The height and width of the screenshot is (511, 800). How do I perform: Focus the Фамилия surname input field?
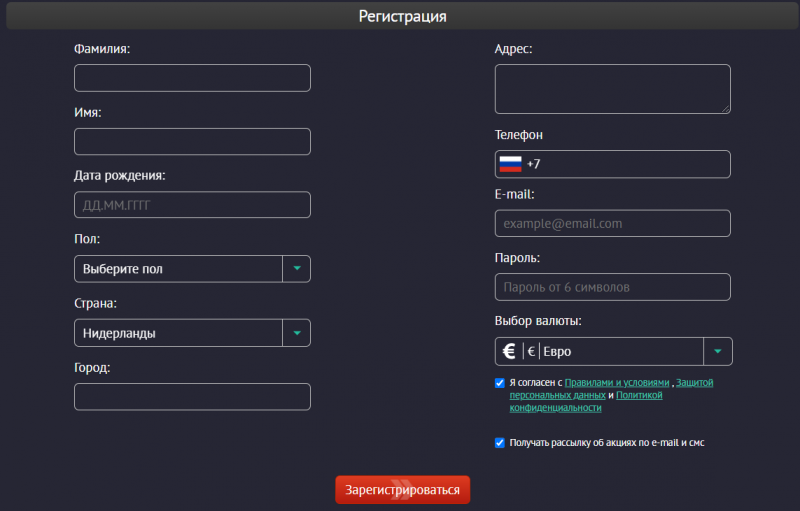pyautogui.click(x=192, y=78)
